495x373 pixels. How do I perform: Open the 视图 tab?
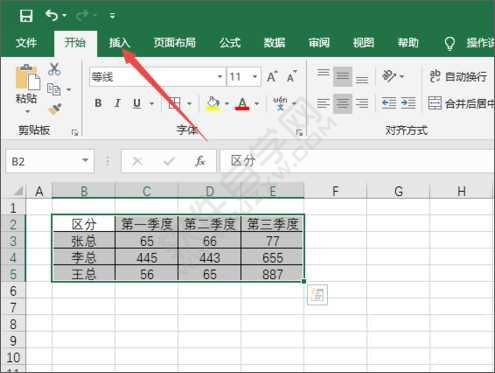pos(364,43)
